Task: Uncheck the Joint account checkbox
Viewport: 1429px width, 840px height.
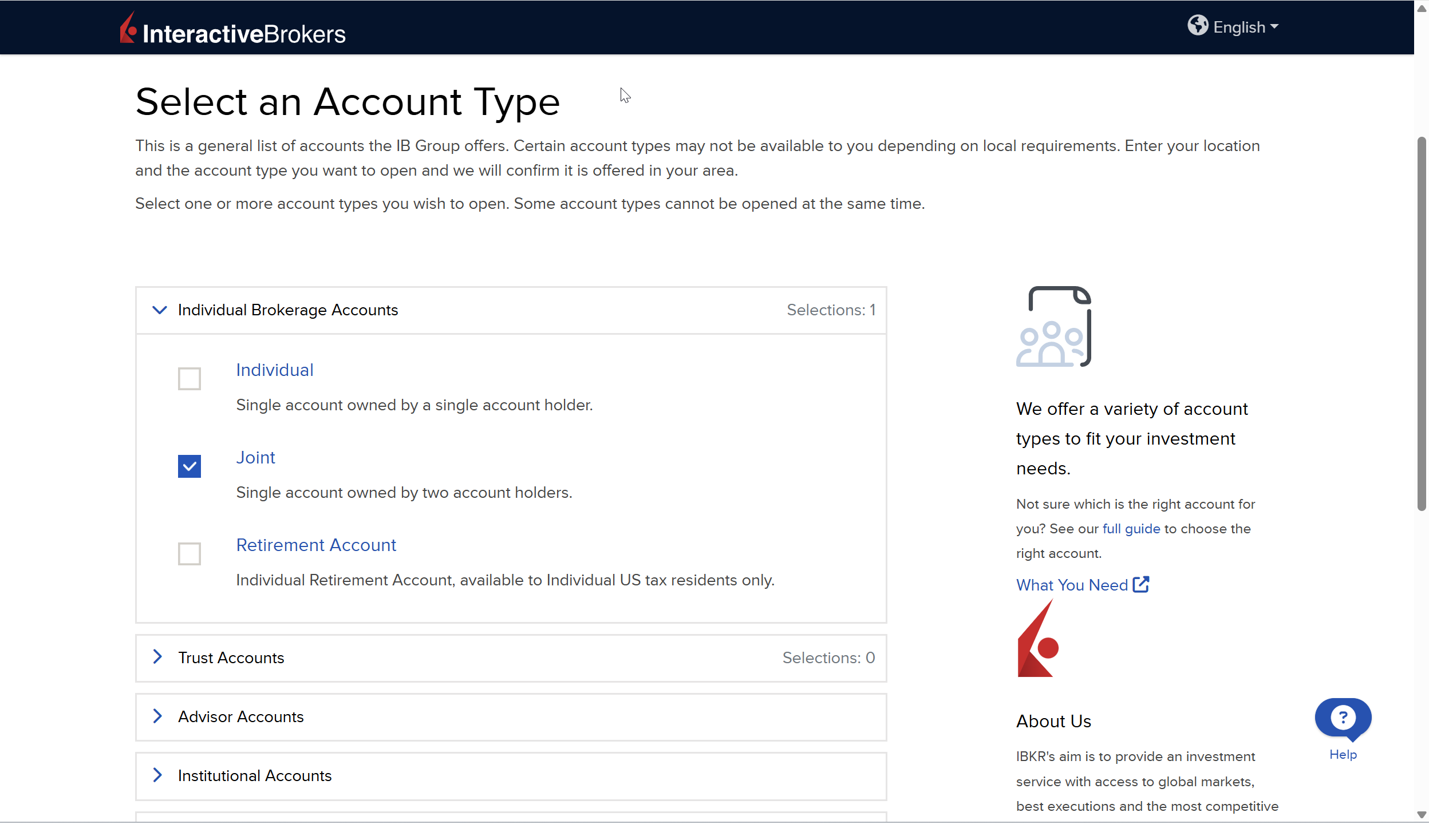Action: [189, 466]
